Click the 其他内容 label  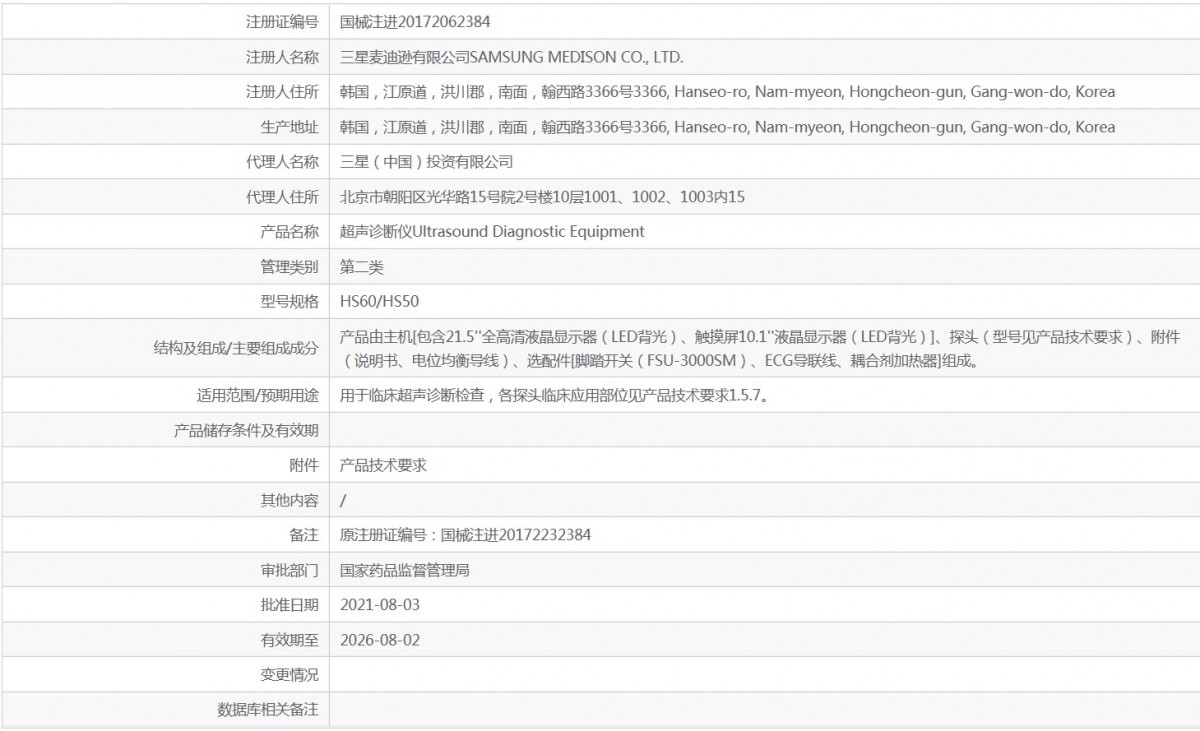289,500
